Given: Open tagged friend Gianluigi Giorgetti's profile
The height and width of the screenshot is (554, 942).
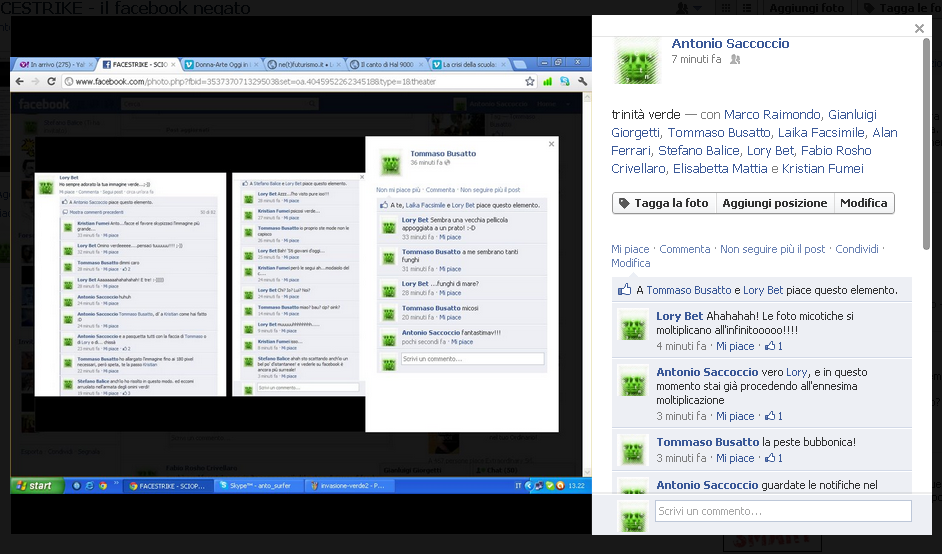Looking at the screenshot, I should click(x=744, y=123).
